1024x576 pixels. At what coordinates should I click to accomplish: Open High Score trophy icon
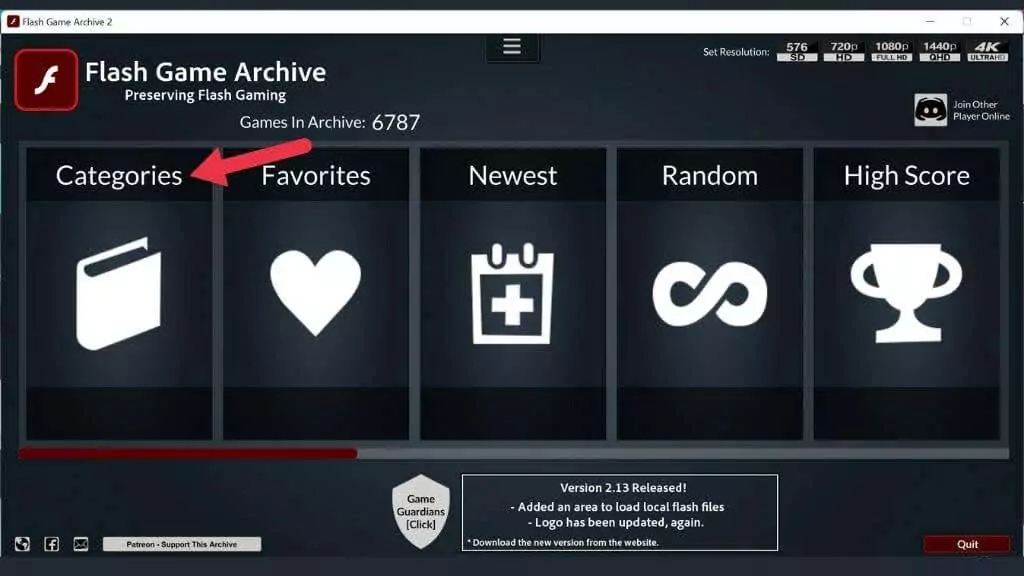point(906,293)
